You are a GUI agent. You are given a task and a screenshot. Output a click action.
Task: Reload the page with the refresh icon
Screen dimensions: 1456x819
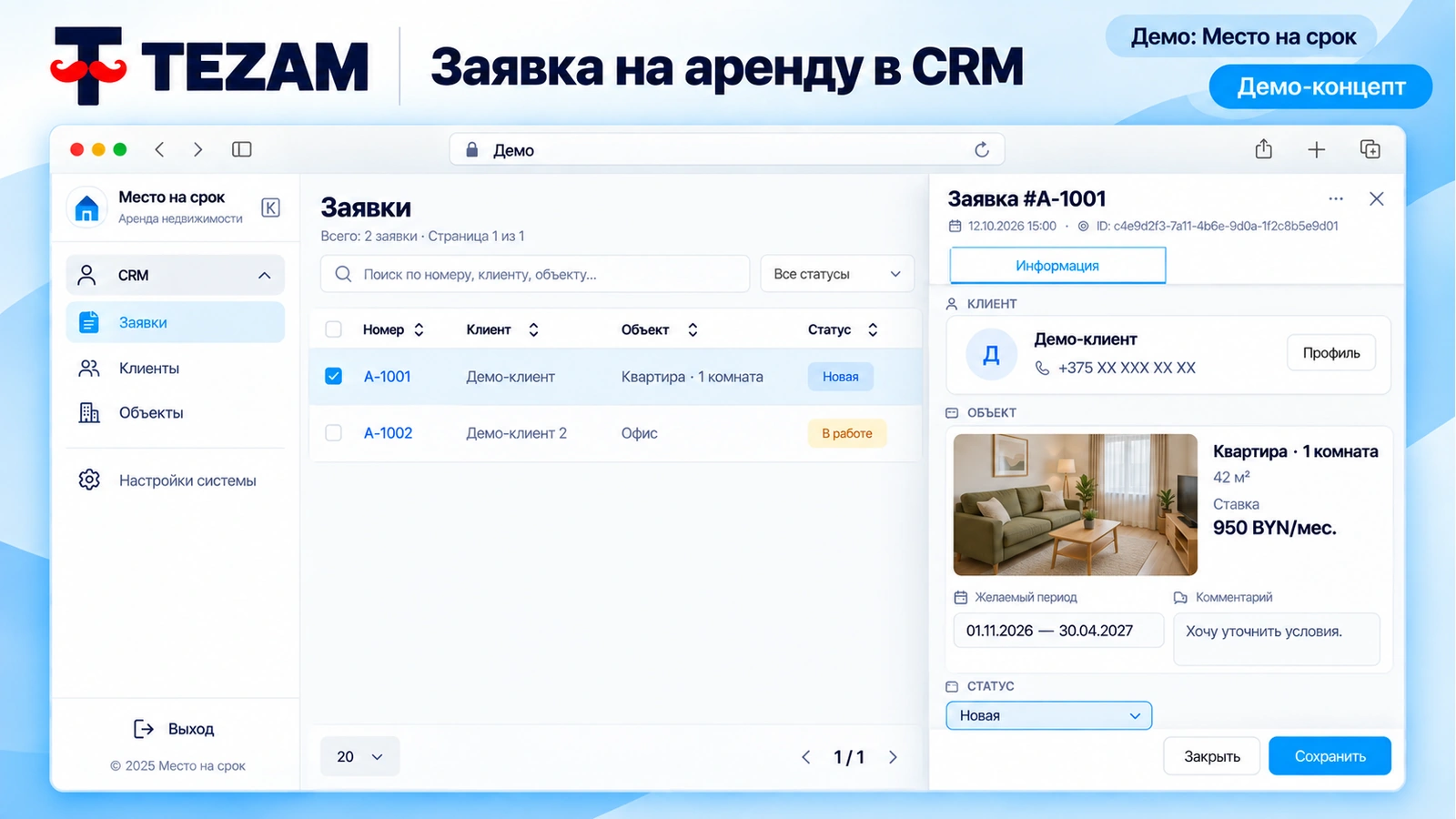981,149
